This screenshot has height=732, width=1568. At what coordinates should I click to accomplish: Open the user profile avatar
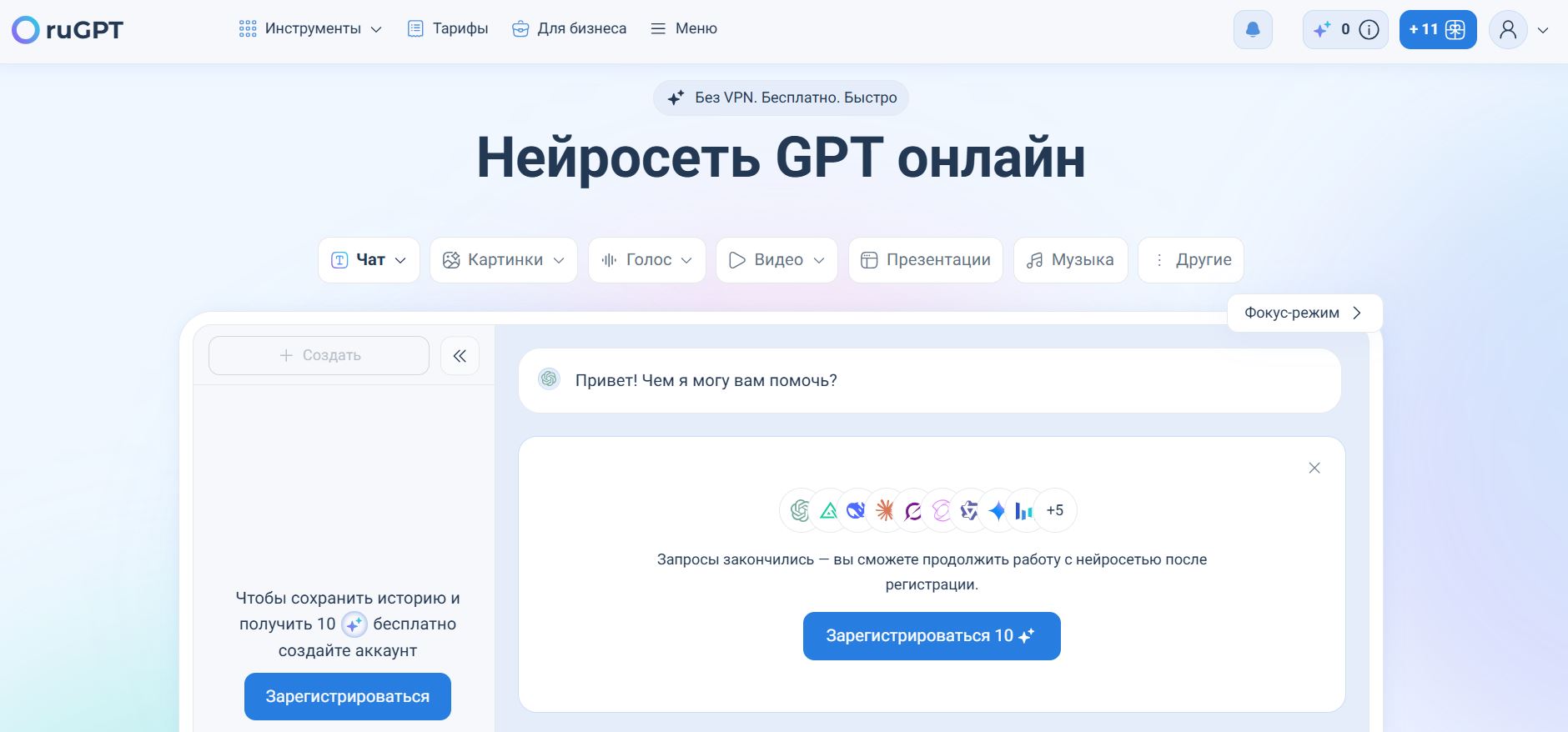coord(1508,30)
